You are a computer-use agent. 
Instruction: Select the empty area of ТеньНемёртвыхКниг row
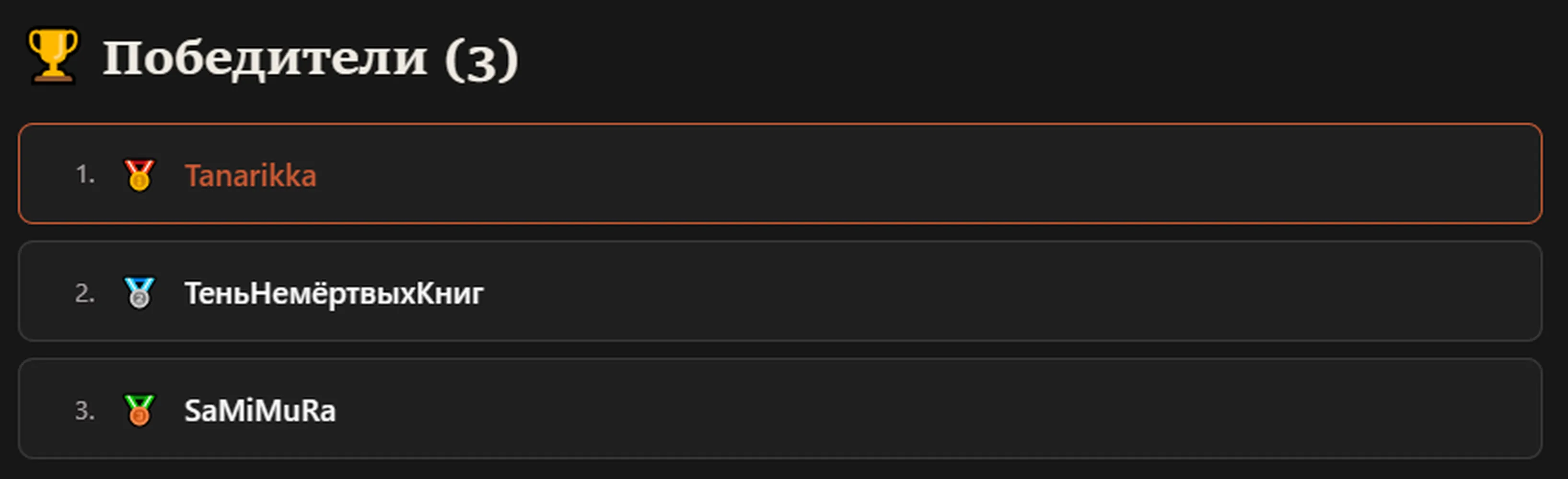[x=1004, y=292]
